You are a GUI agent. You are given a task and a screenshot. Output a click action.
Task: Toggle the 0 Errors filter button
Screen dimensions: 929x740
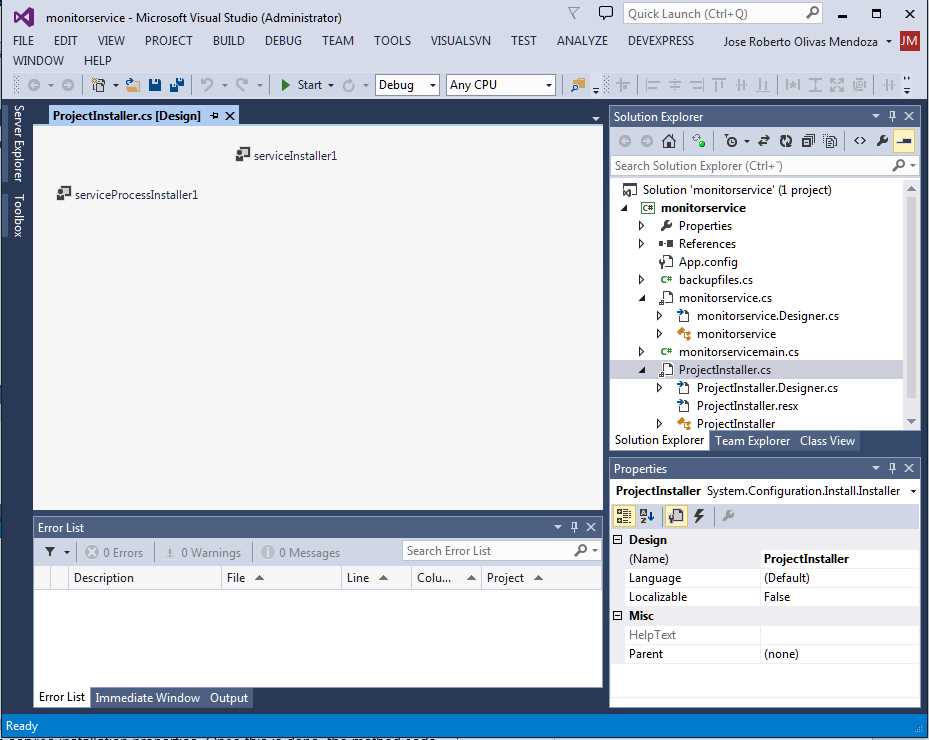tap(114, 552)
